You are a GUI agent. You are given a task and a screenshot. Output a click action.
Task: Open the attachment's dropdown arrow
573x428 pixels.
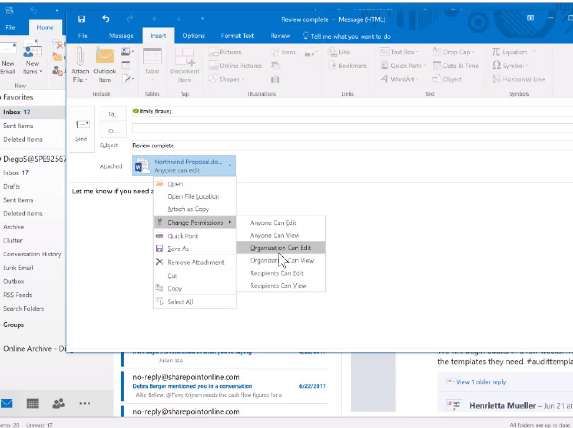click(230, 166)
